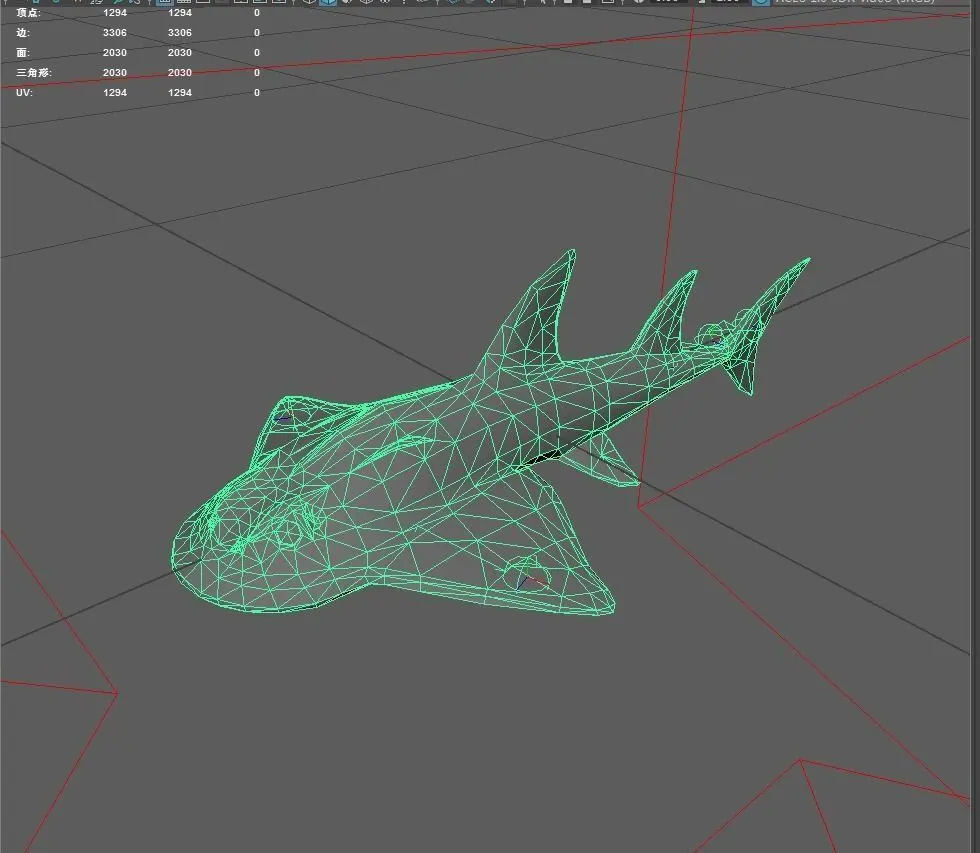This screenshot has height=853, width=980.
Task: Click the UV label in the poly count HUD
Action: (24, 92)
